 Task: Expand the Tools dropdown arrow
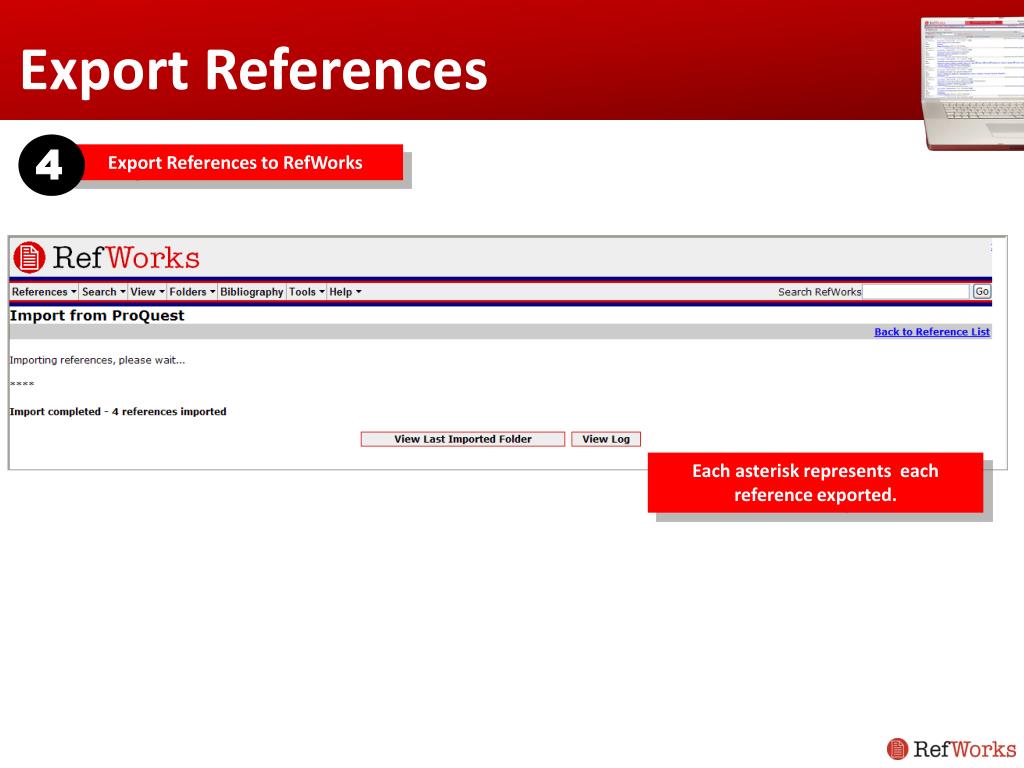click(x=322, y=292)
